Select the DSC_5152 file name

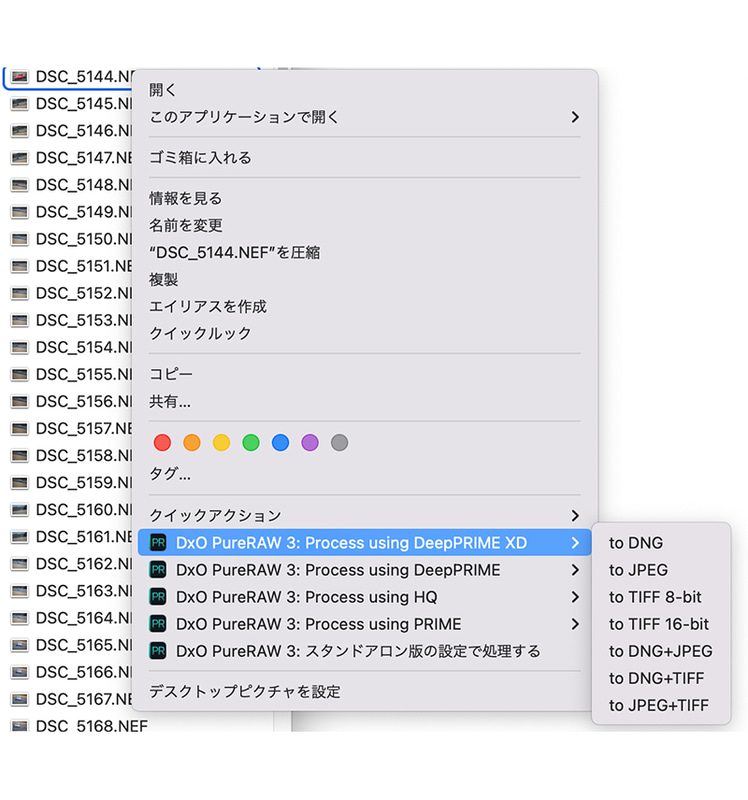click(84, 293)
